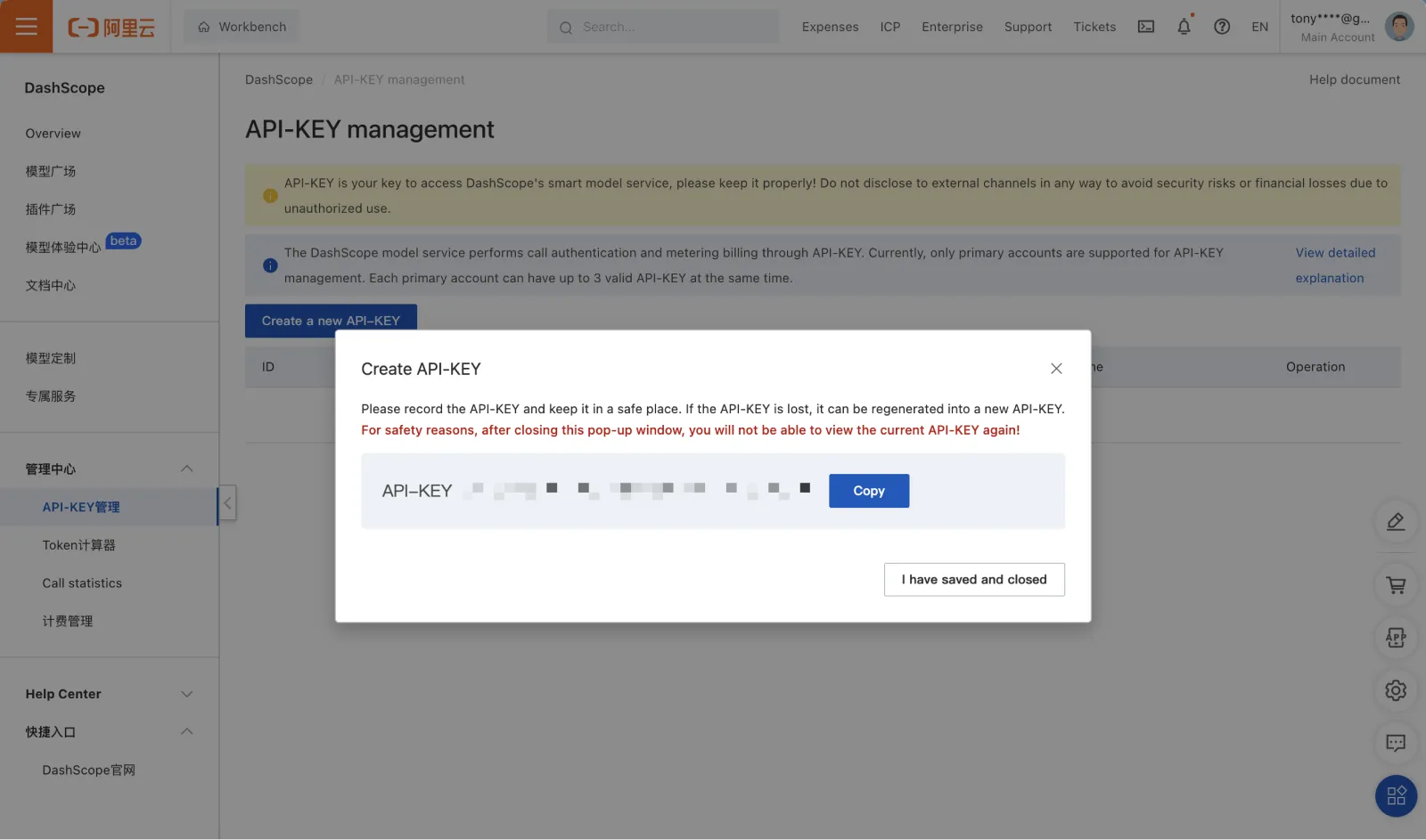Viewport: 1426px width, 840px height.
Task: Open the hamburger menu in top-left corner
Action: tap(27, 27)
